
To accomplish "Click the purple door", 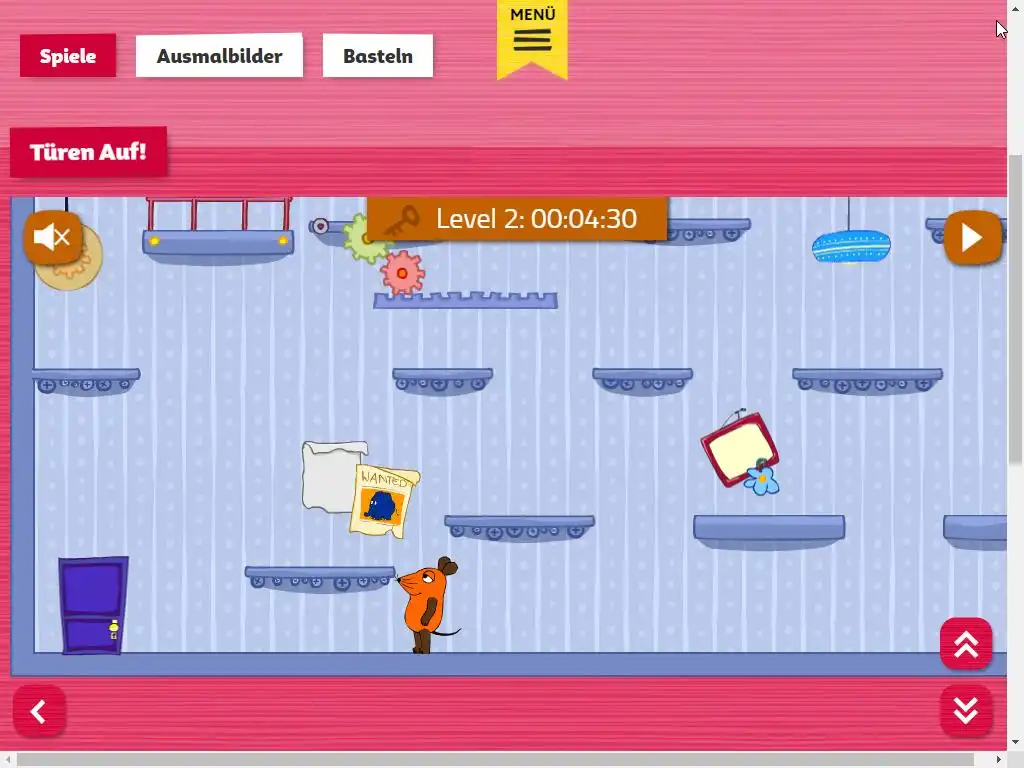I will (x=93, y=605).
